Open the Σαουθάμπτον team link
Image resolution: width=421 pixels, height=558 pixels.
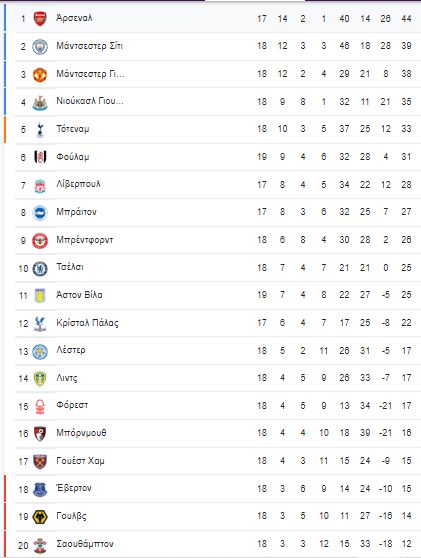(x=85, y=544)
